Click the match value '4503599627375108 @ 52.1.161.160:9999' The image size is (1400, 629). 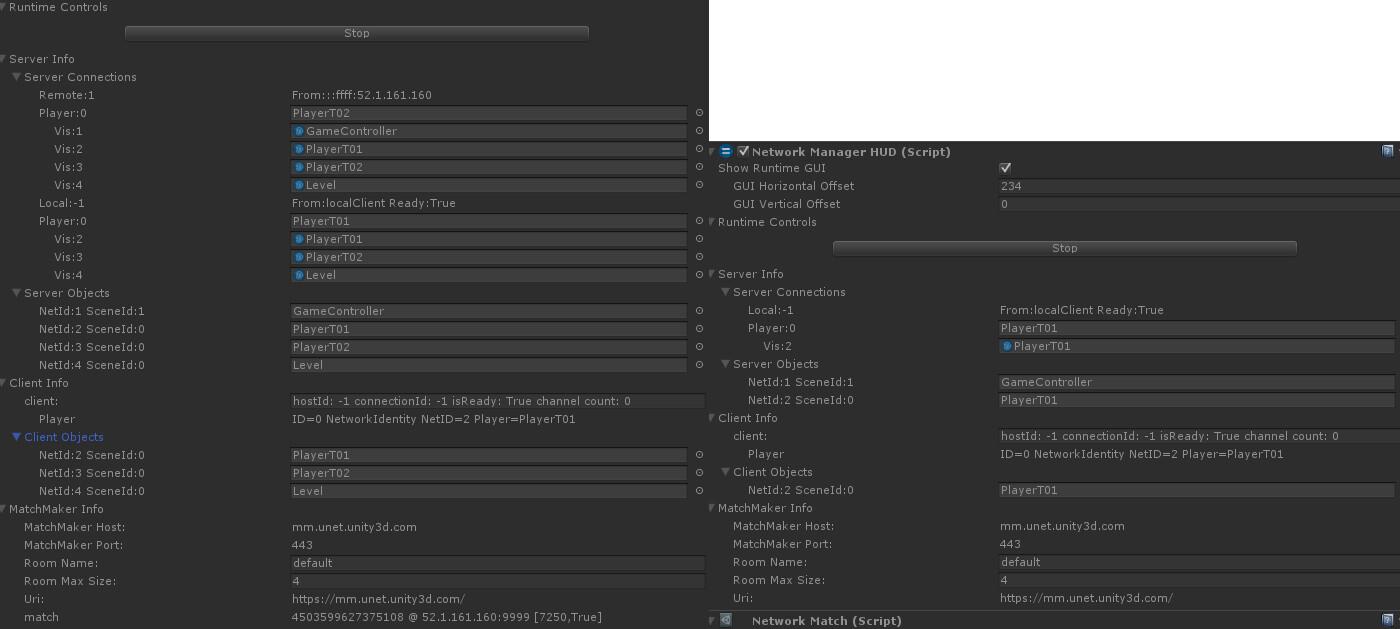point(447,617)
